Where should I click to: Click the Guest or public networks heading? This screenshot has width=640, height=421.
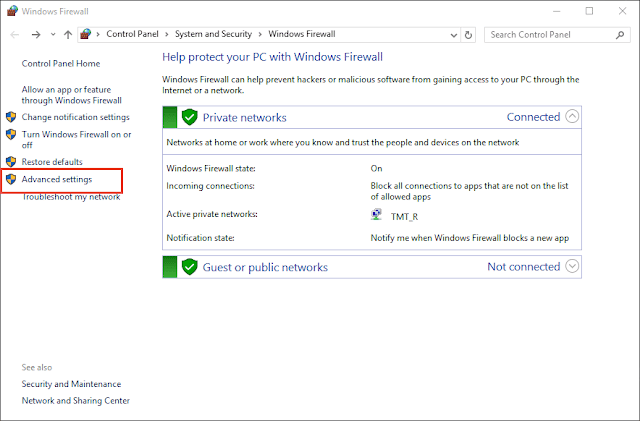point(265,267)
